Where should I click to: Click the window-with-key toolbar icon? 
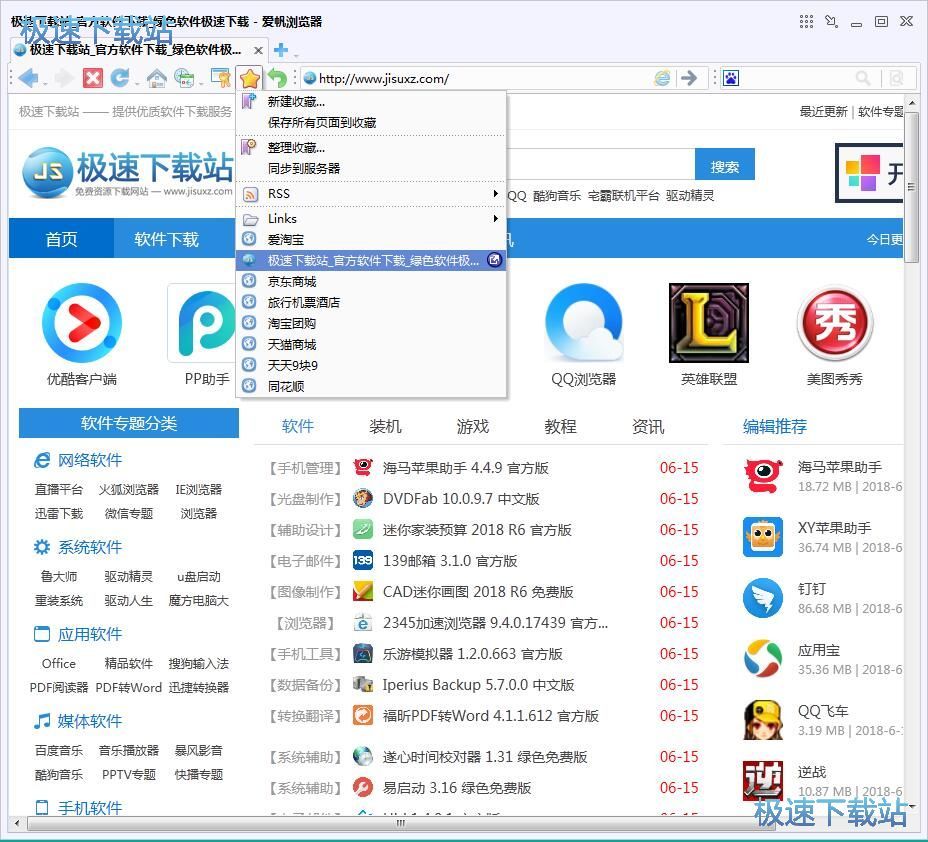tap(221, 78)
